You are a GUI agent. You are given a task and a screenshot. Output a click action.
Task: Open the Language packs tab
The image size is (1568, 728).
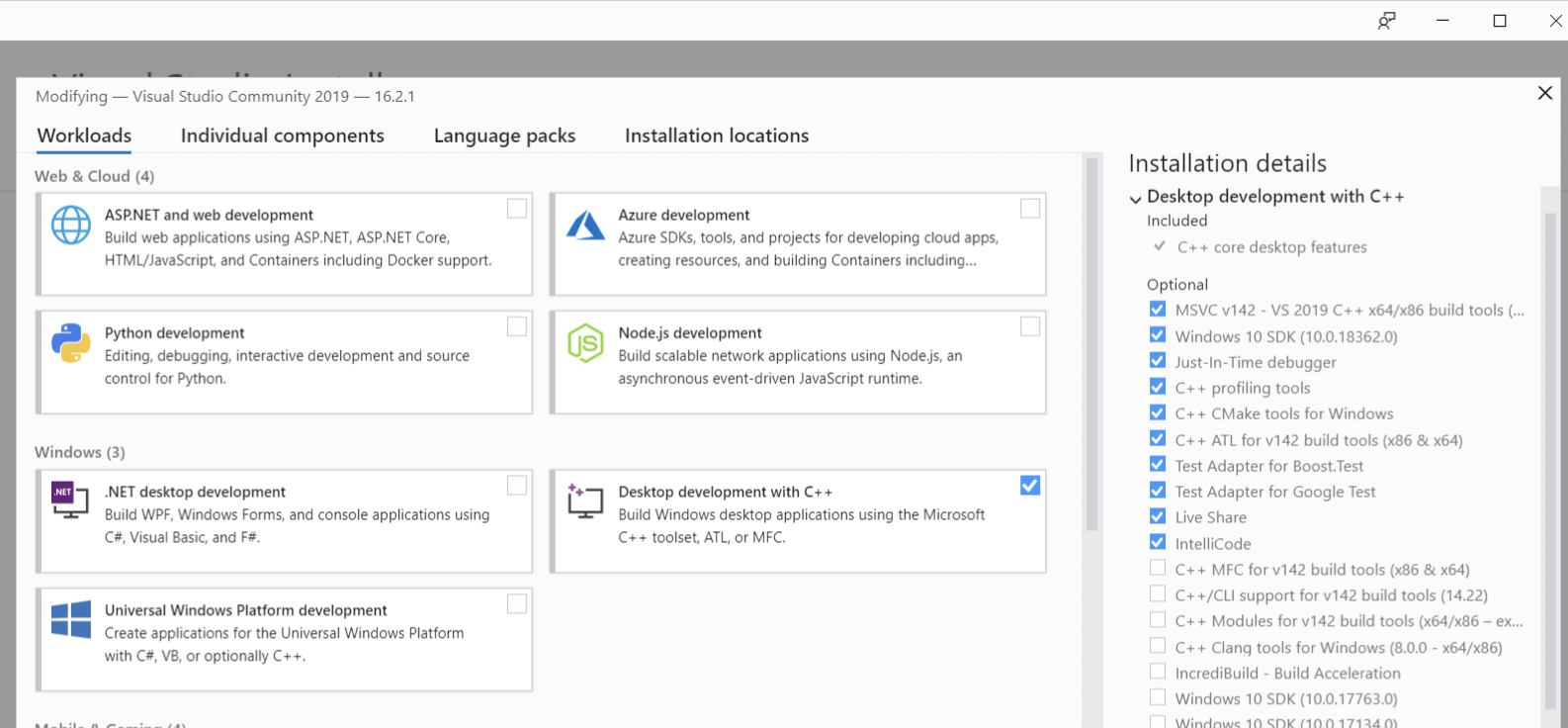[504, 136]
